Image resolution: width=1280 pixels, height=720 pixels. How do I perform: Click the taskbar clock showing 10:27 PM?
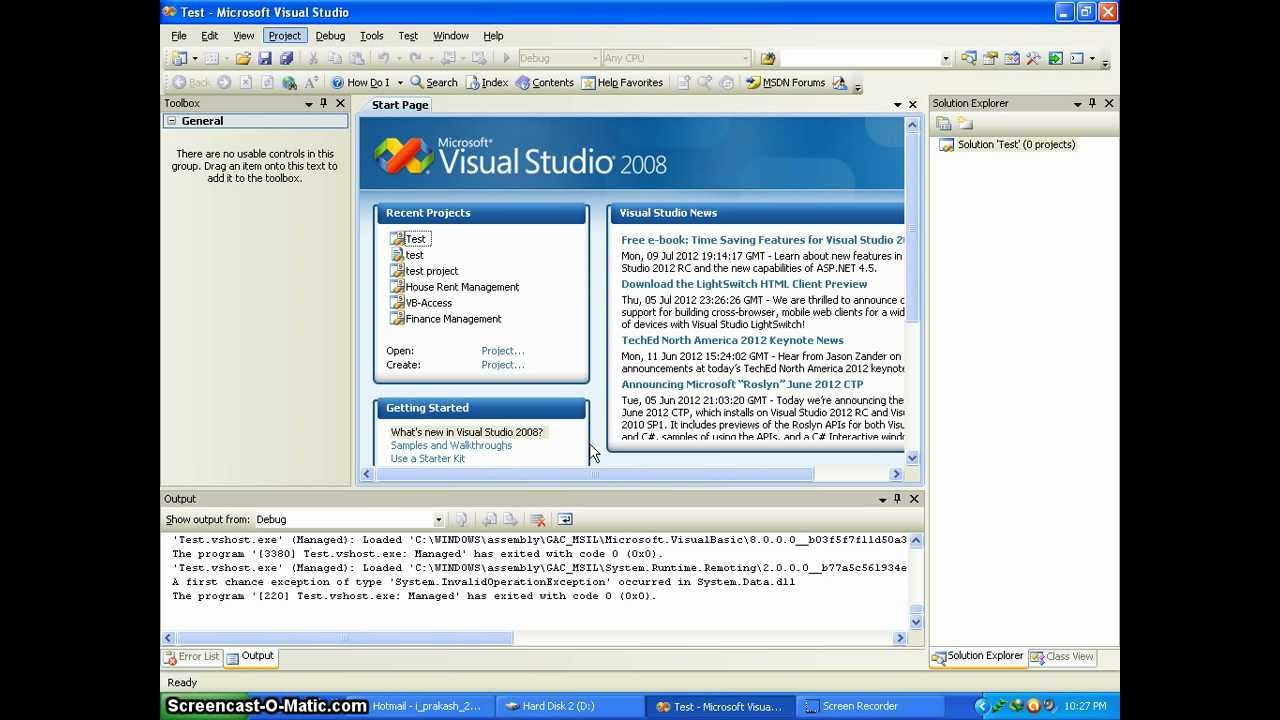tap(1086, 706)
